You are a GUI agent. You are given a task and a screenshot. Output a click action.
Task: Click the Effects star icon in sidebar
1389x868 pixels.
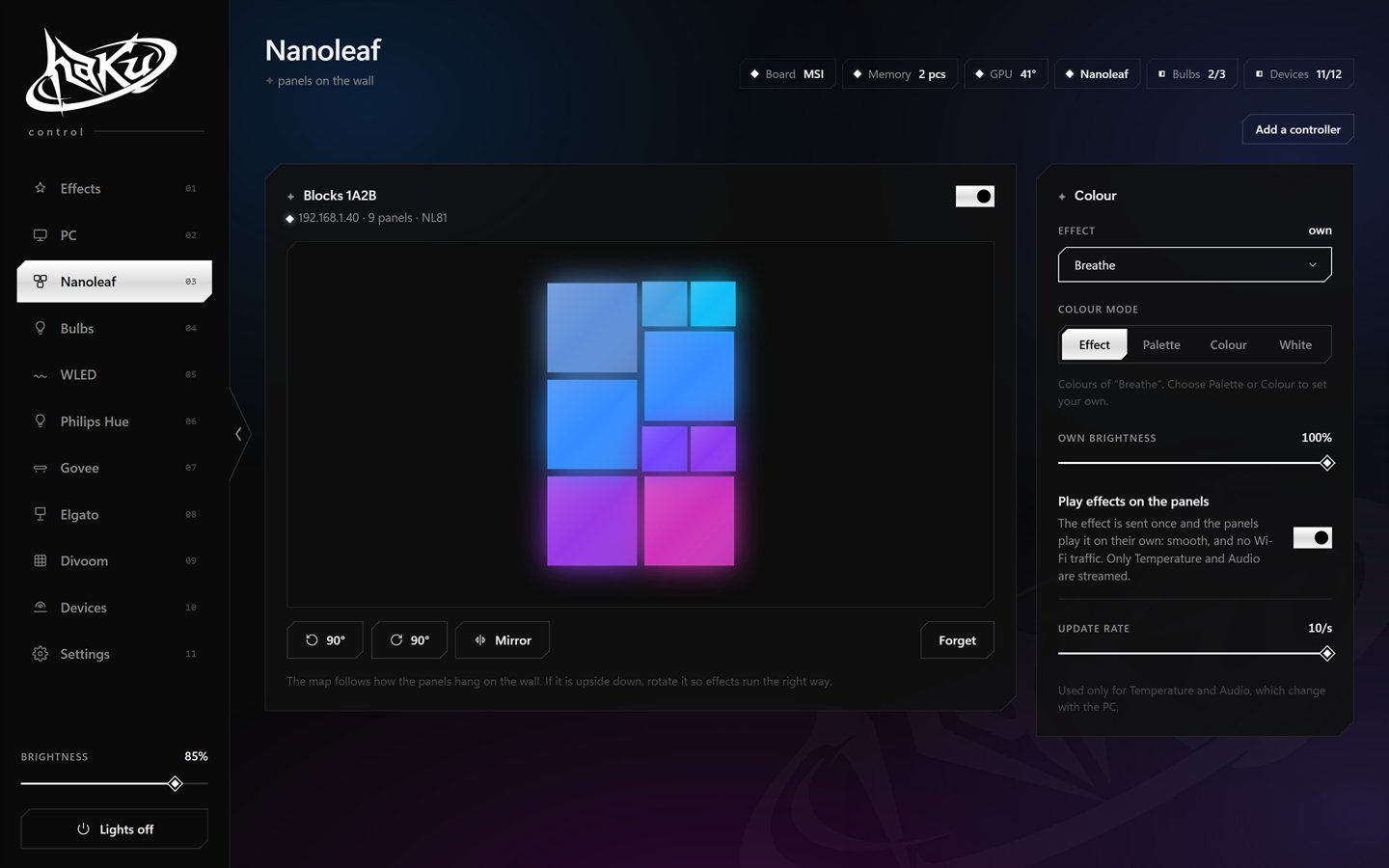pyautogui.click(x=40, y=188)
